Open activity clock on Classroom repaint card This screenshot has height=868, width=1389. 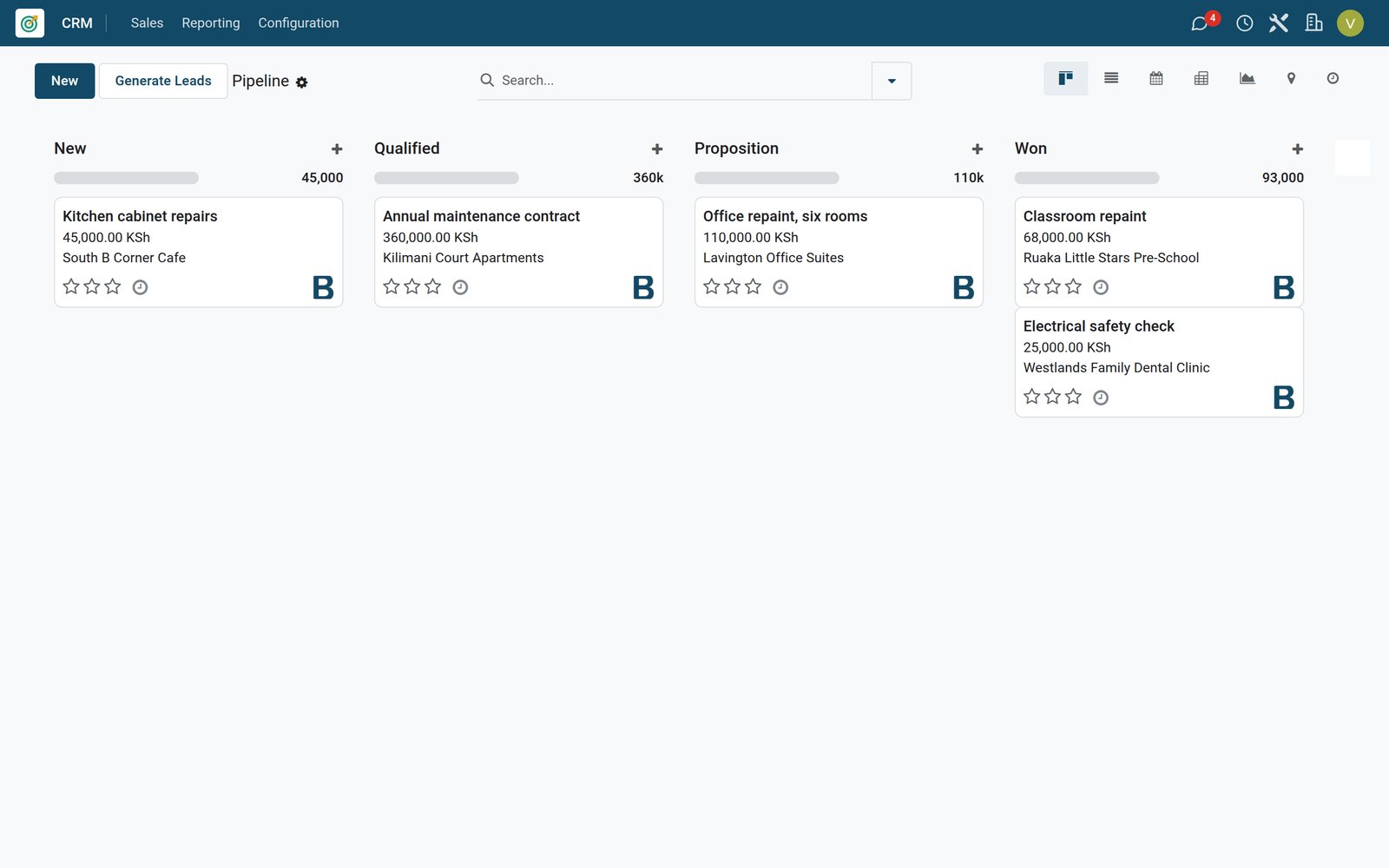pyautogui.click(x=1101, y=287)
